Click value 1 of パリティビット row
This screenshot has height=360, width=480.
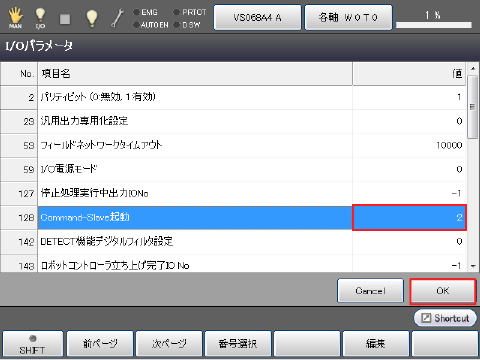409,97
